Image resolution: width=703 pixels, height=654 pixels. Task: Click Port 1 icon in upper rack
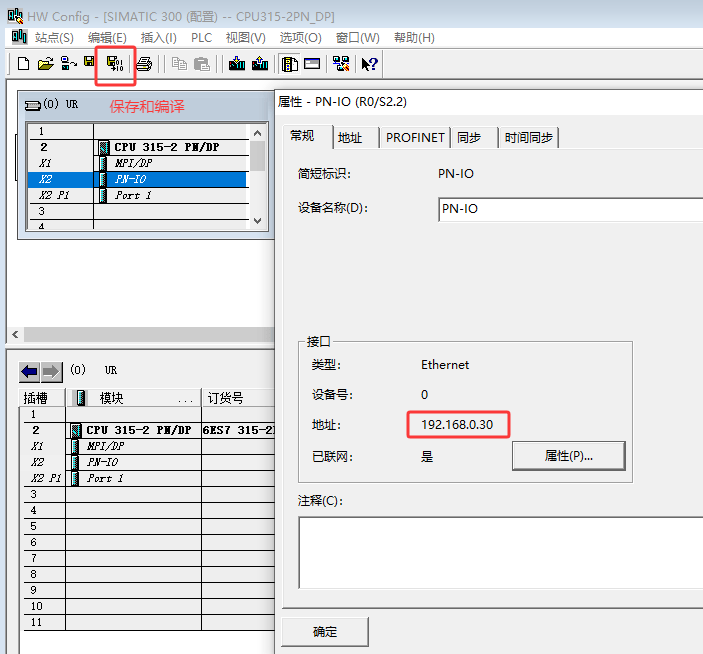(x=103, y=195)
